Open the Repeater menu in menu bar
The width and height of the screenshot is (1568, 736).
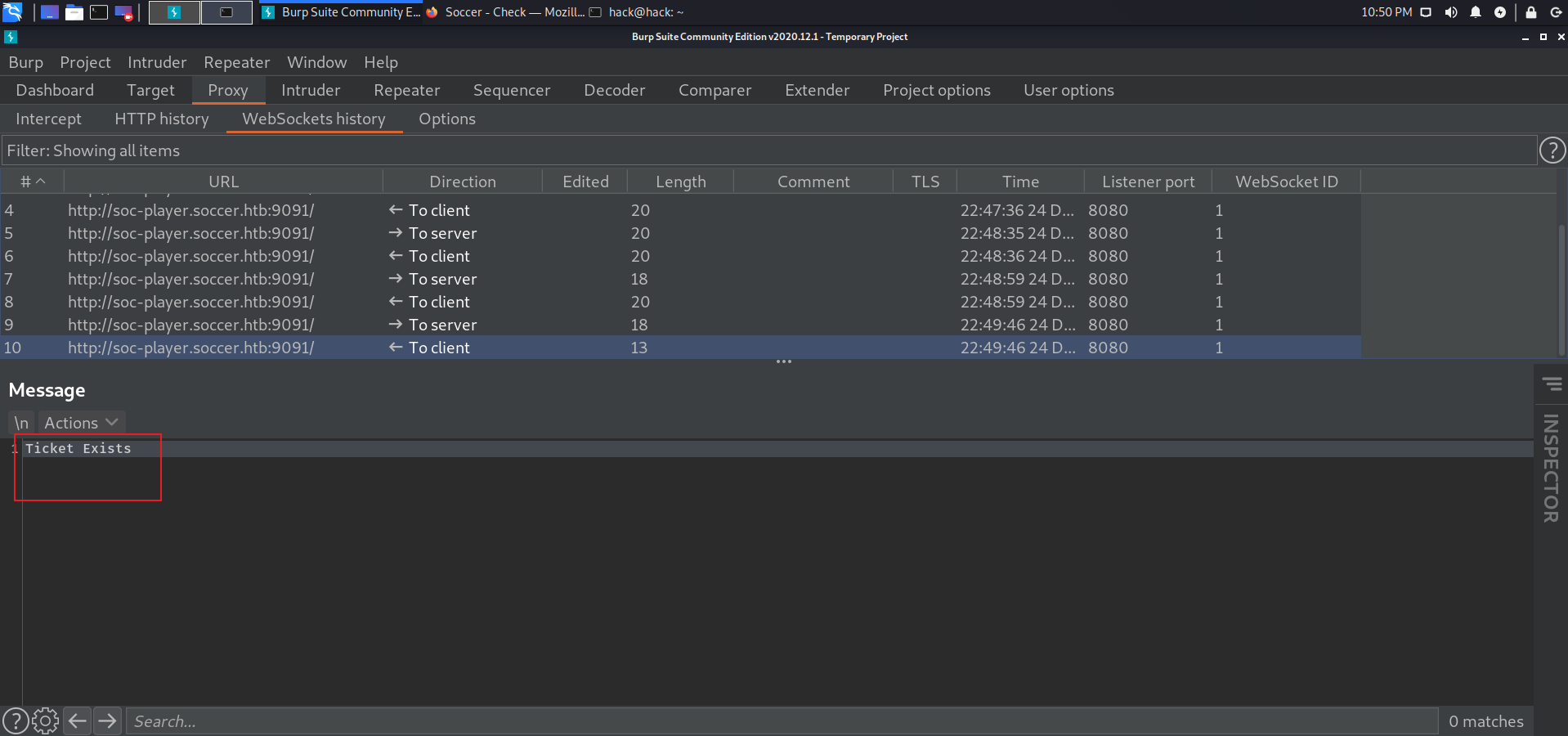pos(237,62)
